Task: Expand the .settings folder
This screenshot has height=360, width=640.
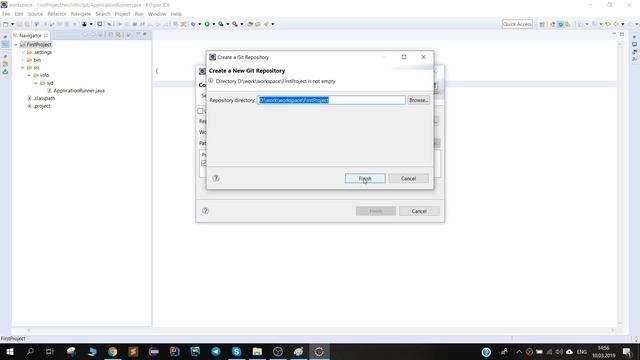Action: (23, 52)
